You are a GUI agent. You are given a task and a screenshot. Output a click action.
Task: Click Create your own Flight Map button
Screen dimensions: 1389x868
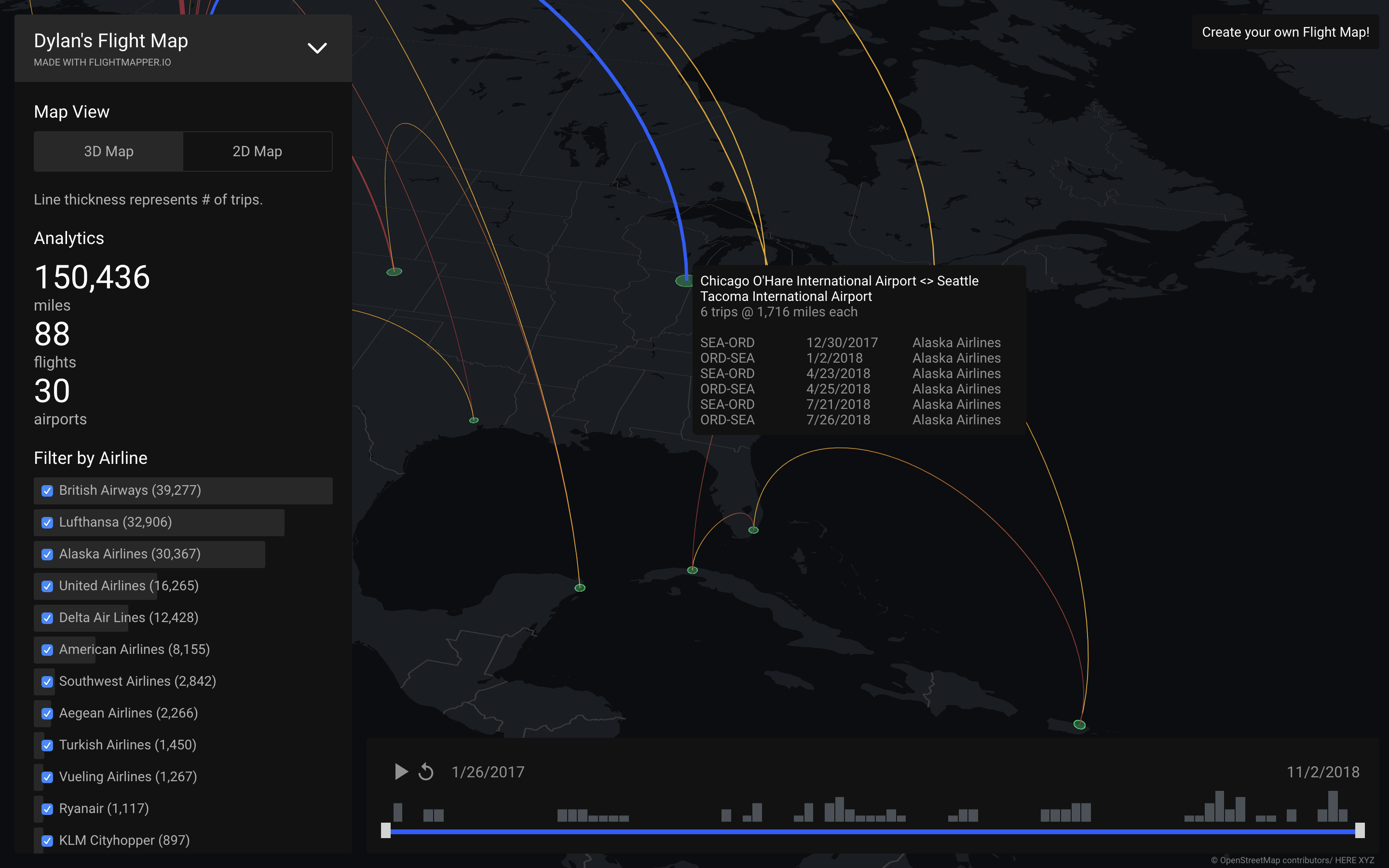click(1286, 32)
